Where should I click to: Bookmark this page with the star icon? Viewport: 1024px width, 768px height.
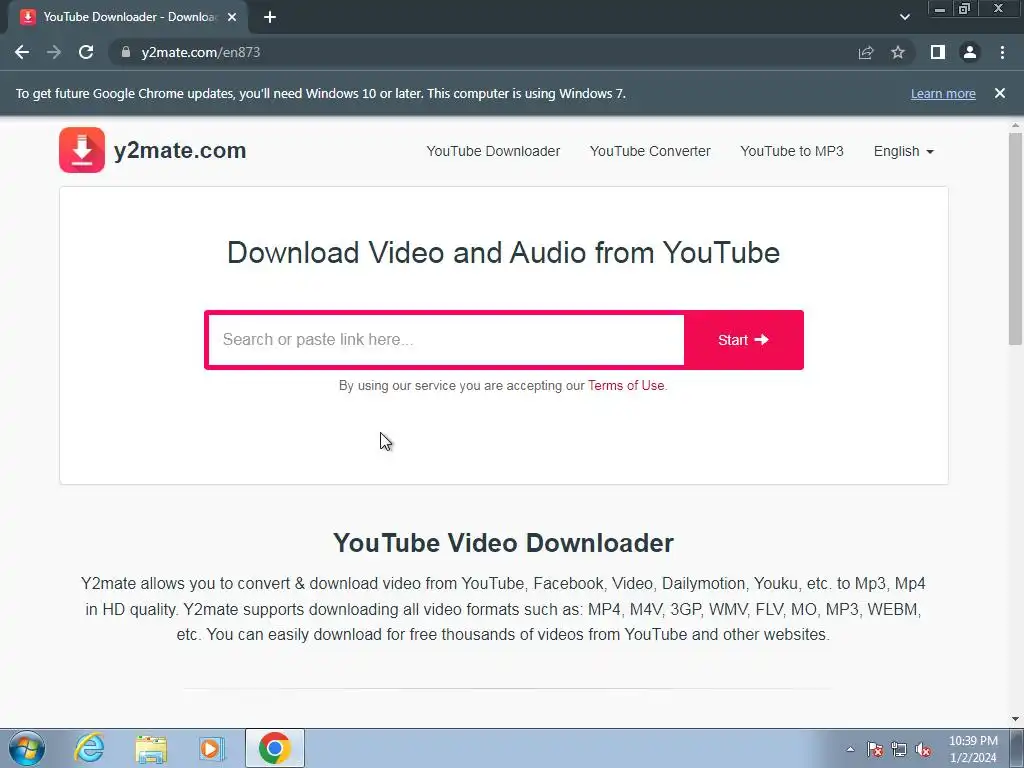tap(898, 52)
